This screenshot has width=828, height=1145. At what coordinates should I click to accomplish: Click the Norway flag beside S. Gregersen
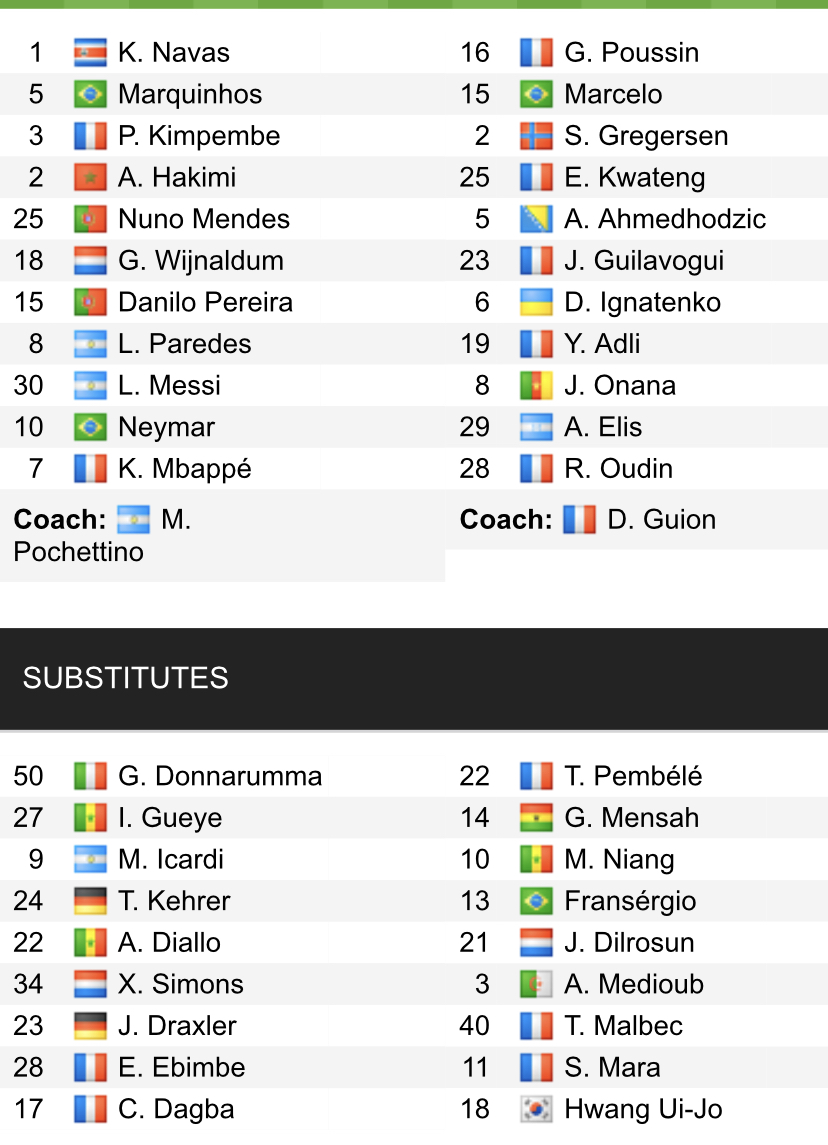tap(536, 136)
